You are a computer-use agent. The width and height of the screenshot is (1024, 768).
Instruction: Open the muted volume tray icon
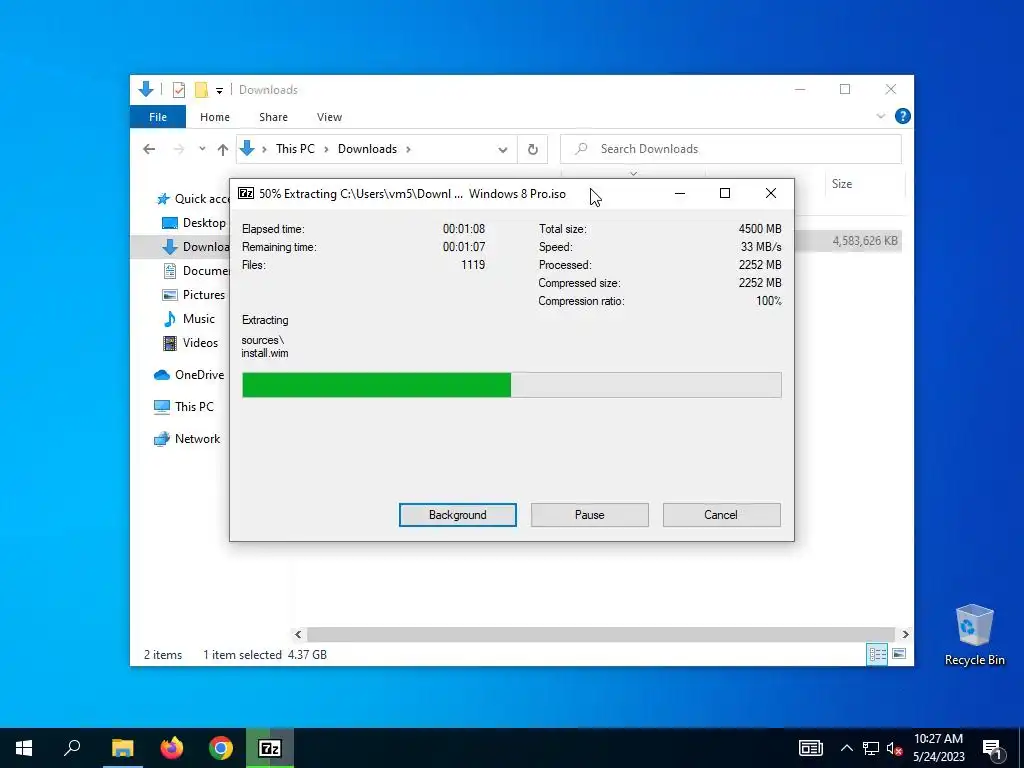point(894,748)
